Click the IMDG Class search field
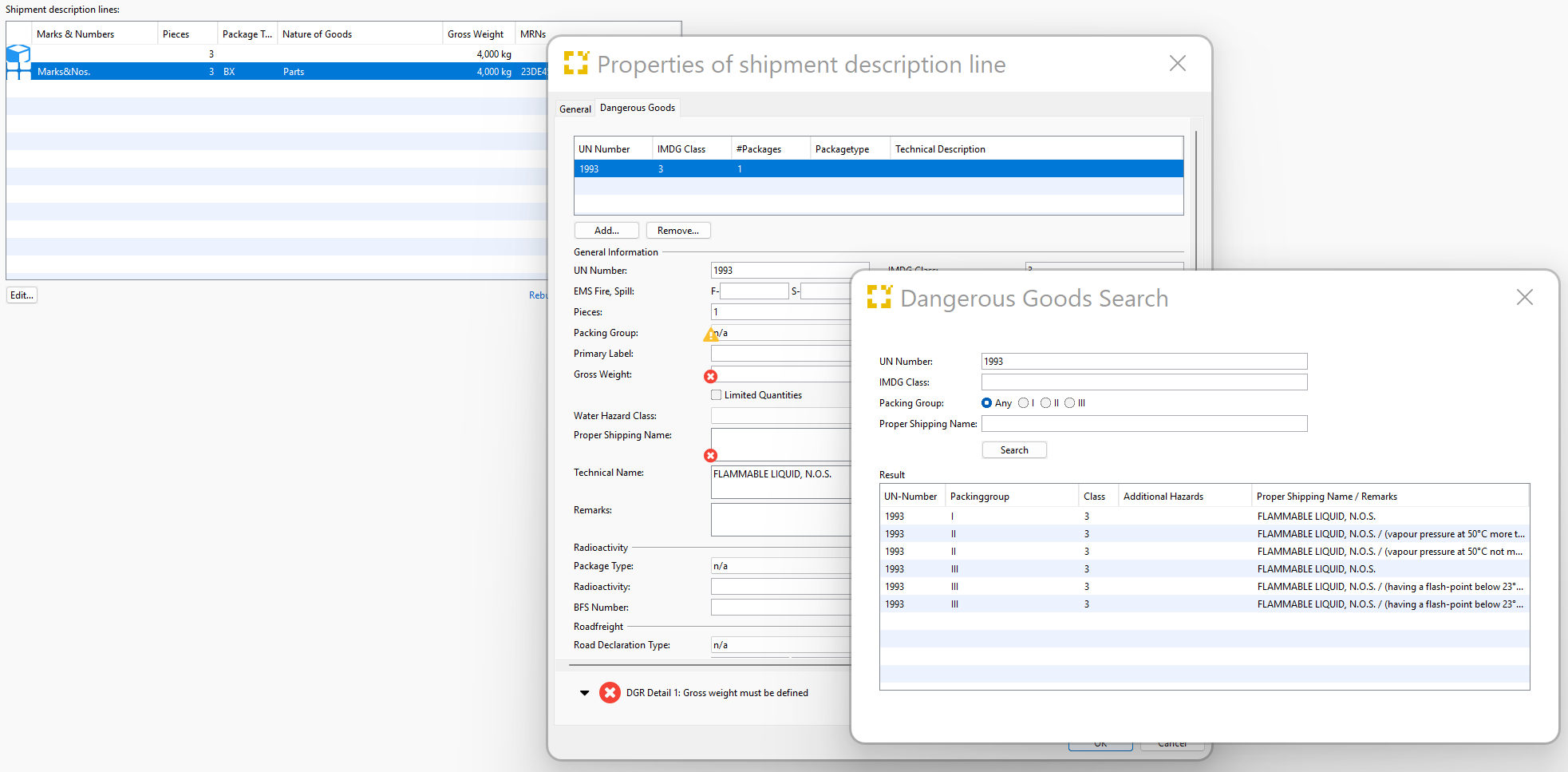 [1144, 382]
